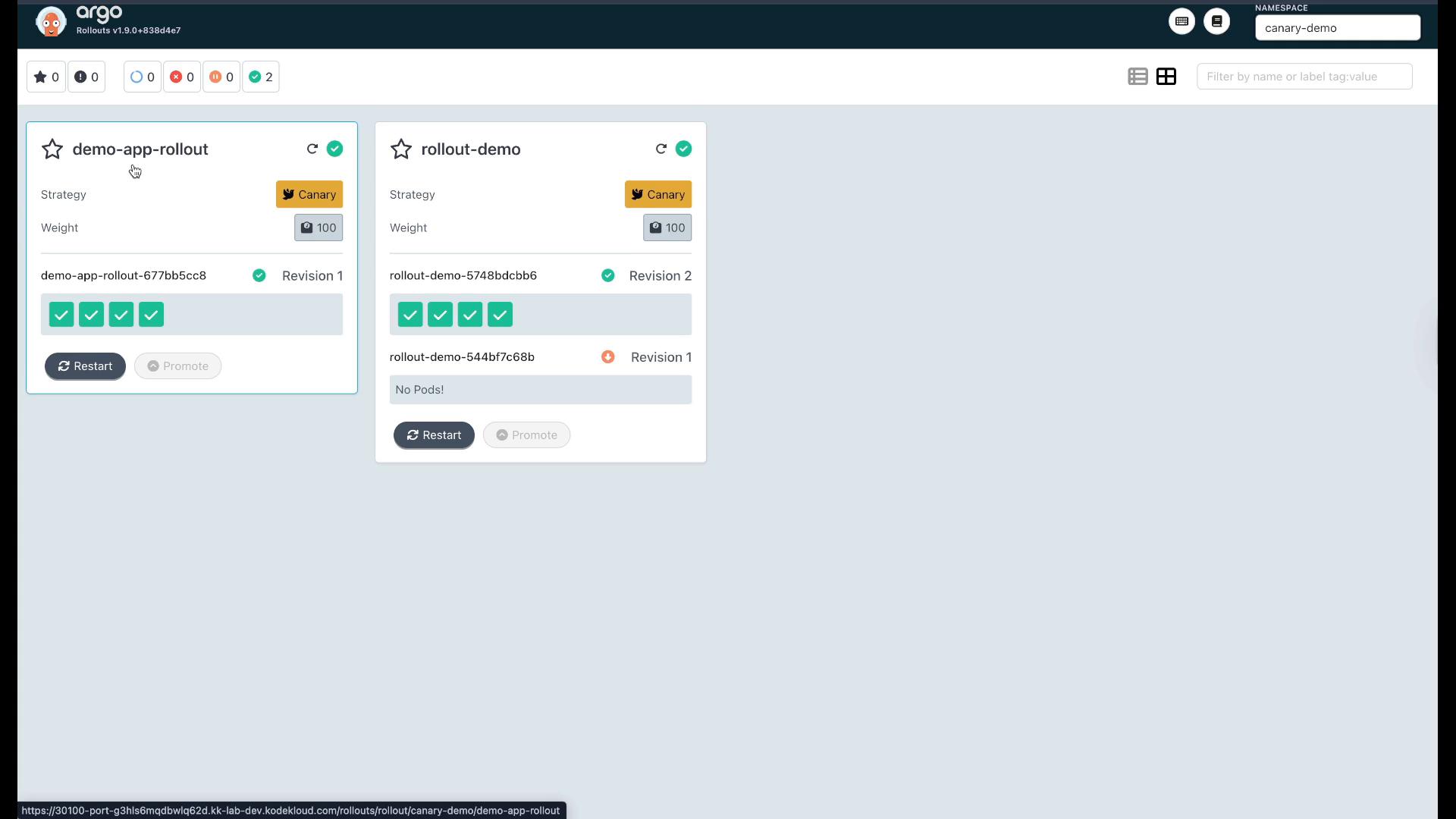Open the demo-app-rollout title link
The height and width of the screenshot is (819, 1456).
click(140, 149)
